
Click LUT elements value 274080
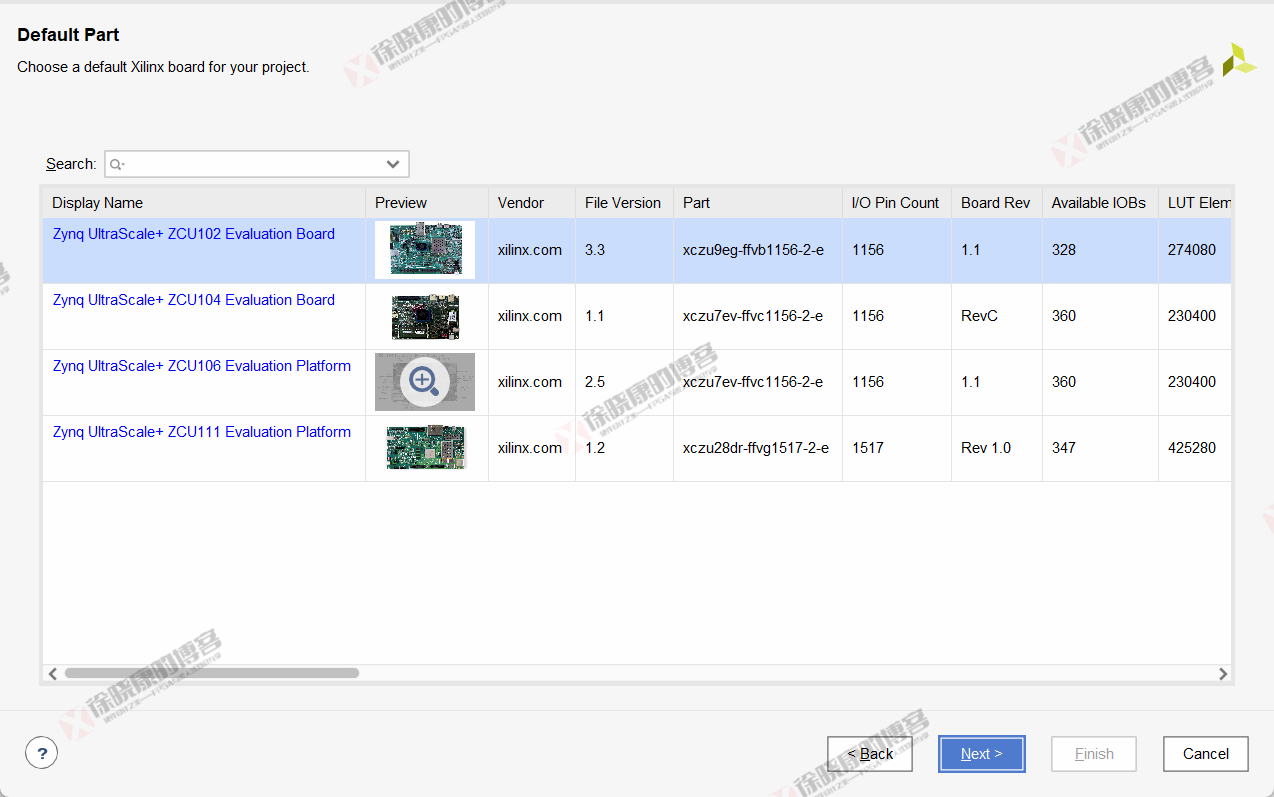(x=1192, y=250)
